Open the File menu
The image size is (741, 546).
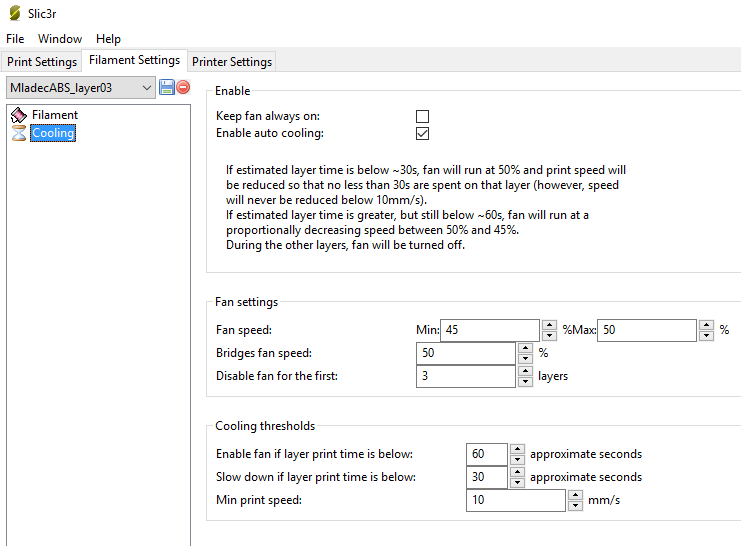[x=15, y=39]
